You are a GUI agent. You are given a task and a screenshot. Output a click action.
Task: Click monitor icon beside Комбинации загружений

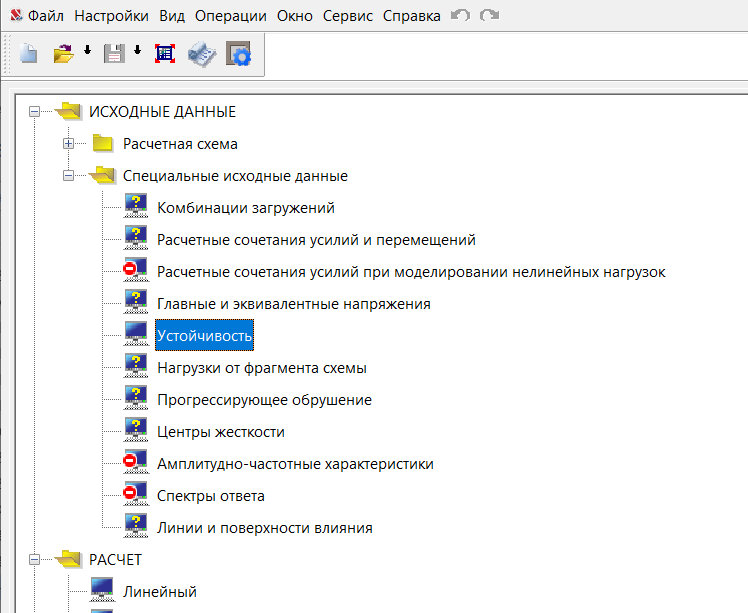point(136,206)
